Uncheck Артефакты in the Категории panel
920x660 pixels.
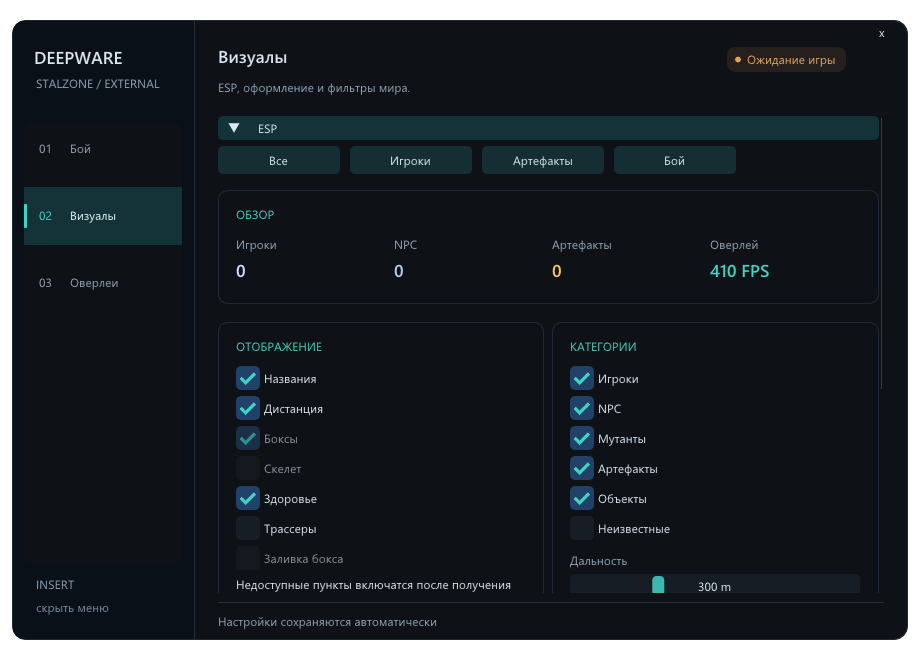click(x=581, y=468)
